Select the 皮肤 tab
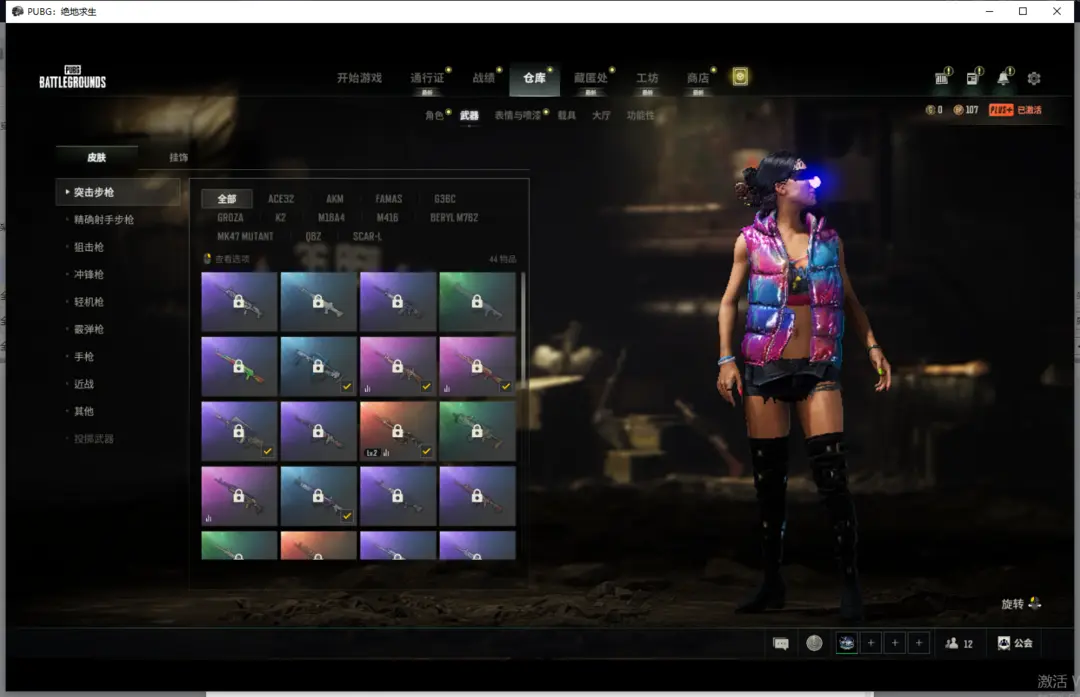This screenshot has width=1080, height=697. pyautogui.click(x=96, y=157)
